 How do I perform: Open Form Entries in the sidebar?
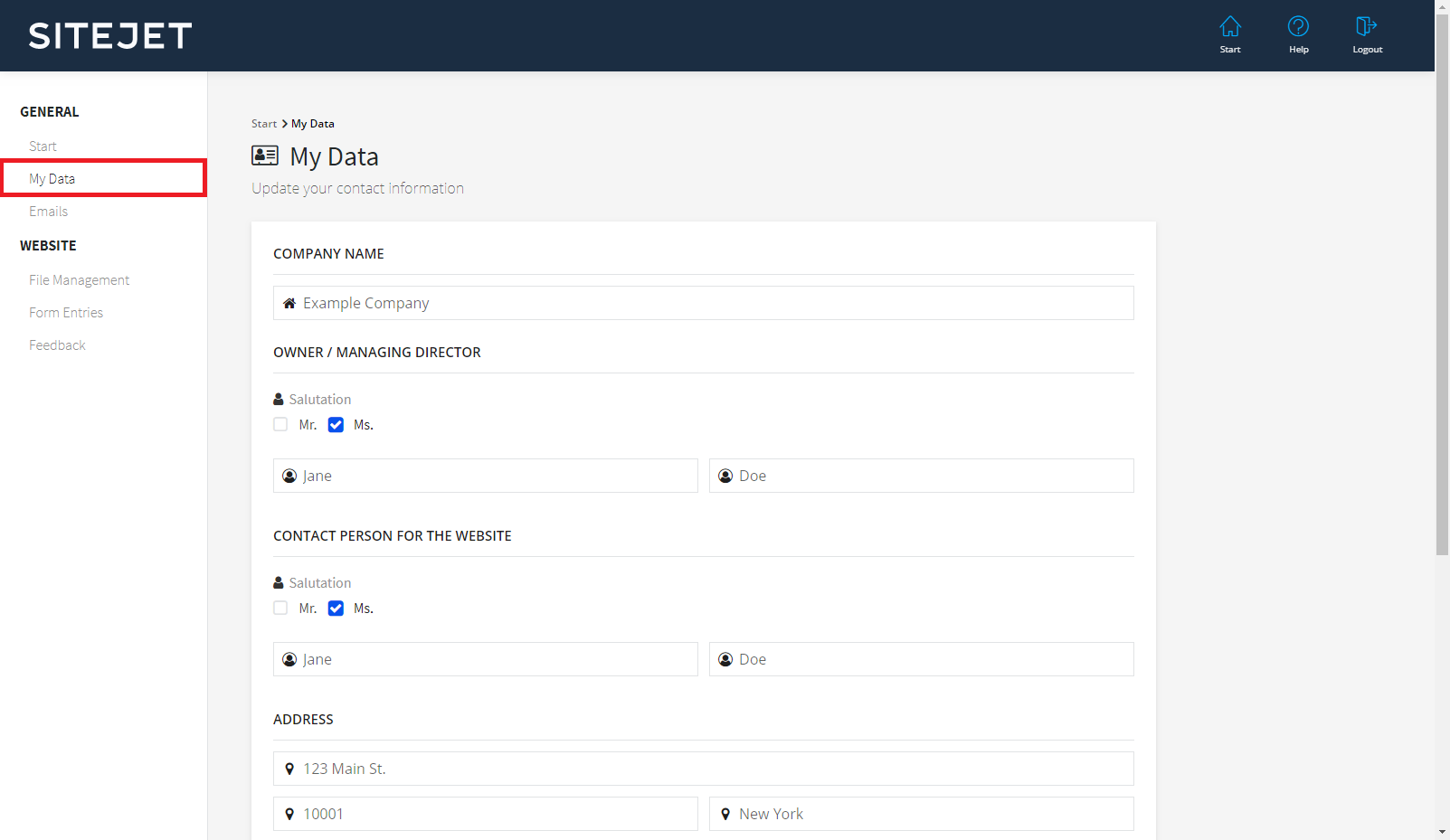pyautogui.click(x=66, y=313)
